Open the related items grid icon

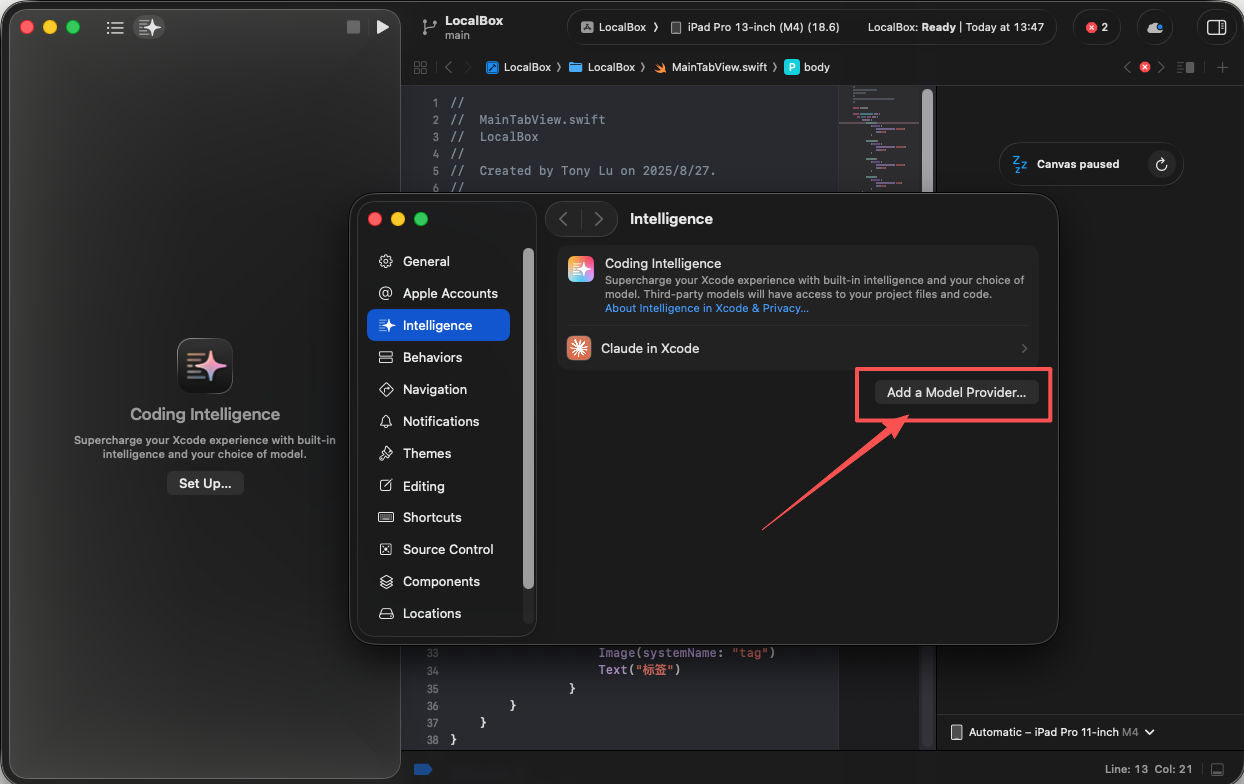click(x=420, y=67)
